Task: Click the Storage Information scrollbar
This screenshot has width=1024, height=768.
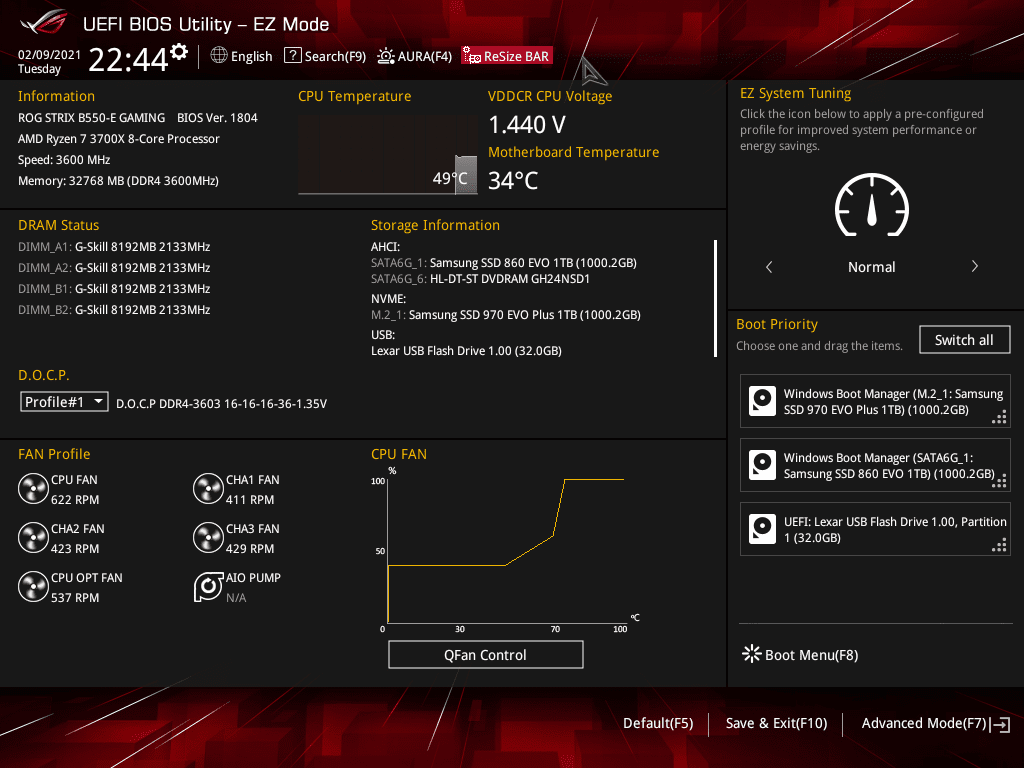Action: coord(716,298)
